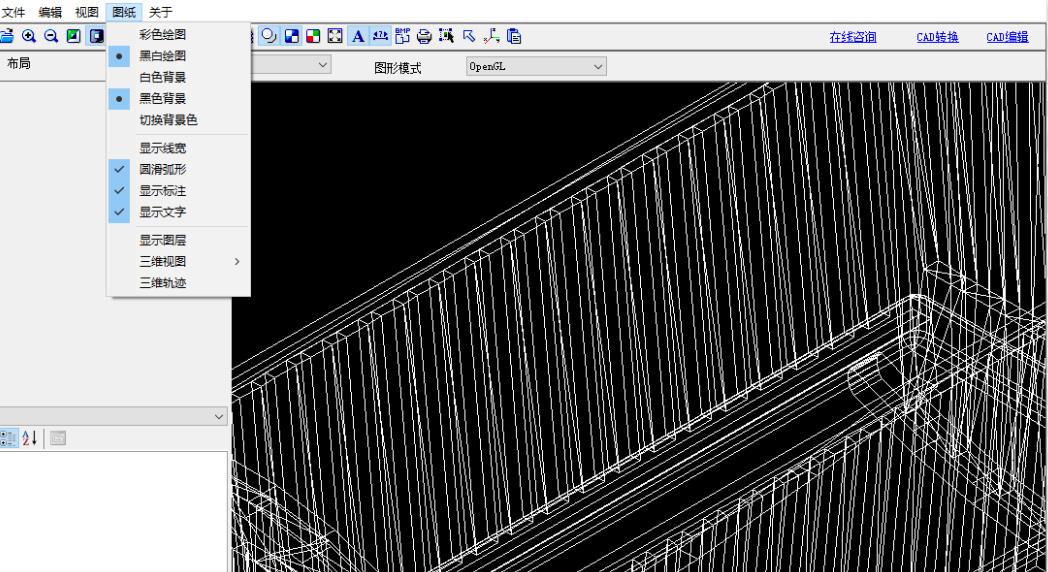
Task: Click the open file folder icon
Action: [6, 36]
